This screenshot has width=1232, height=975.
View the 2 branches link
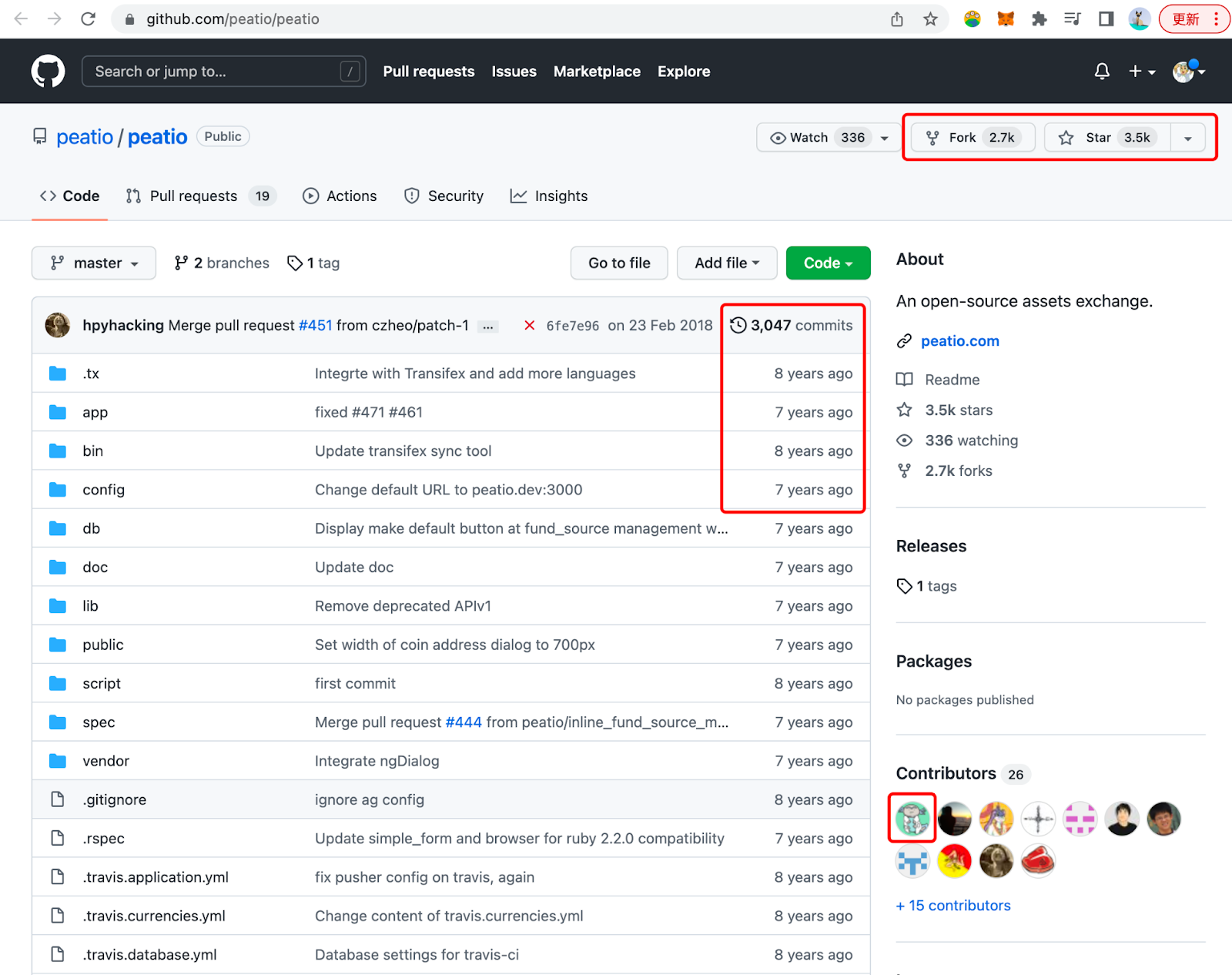[222, 263]
